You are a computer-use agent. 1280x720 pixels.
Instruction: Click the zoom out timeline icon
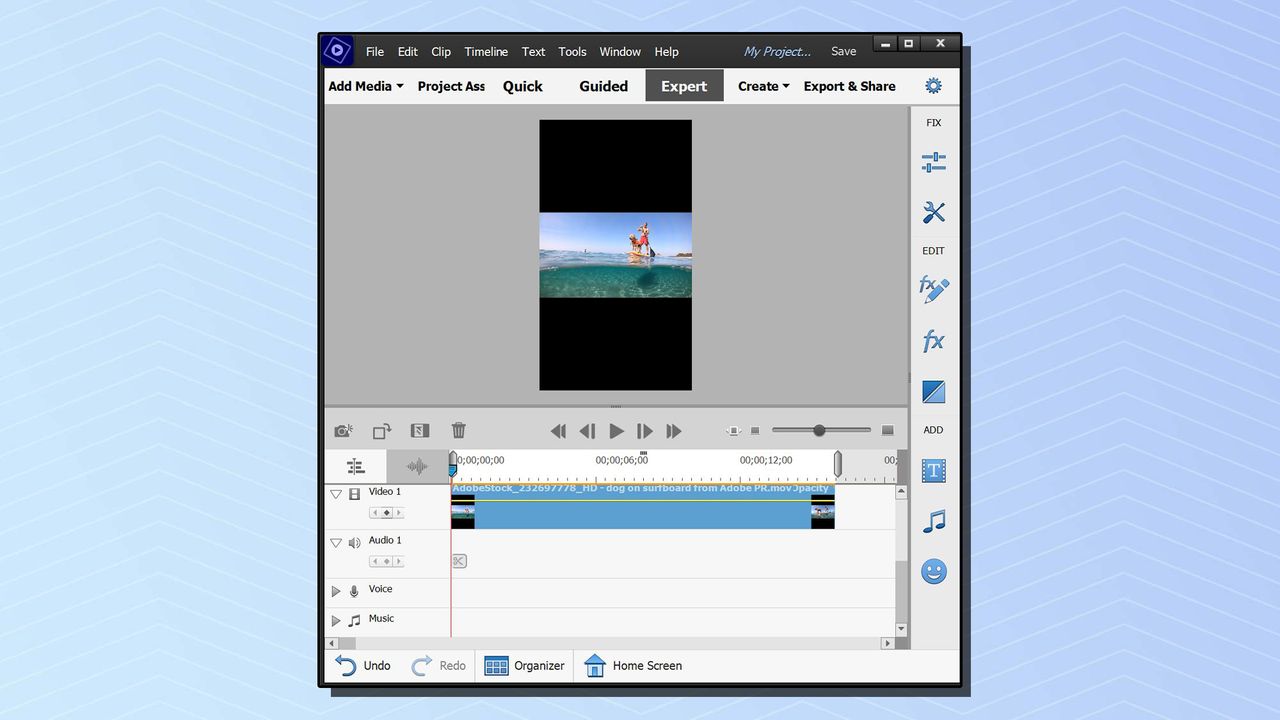pos(755,431)
